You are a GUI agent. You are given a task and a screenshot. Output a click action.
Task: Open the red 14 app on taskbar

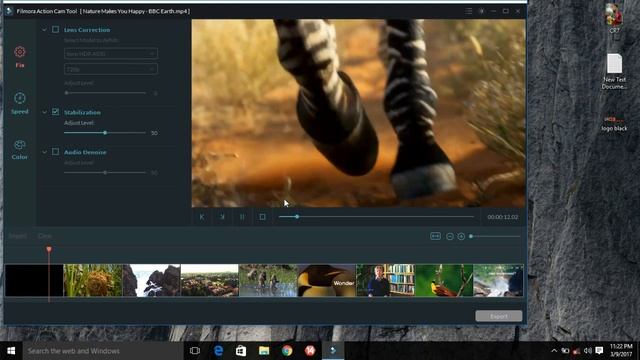click(310, 351)
